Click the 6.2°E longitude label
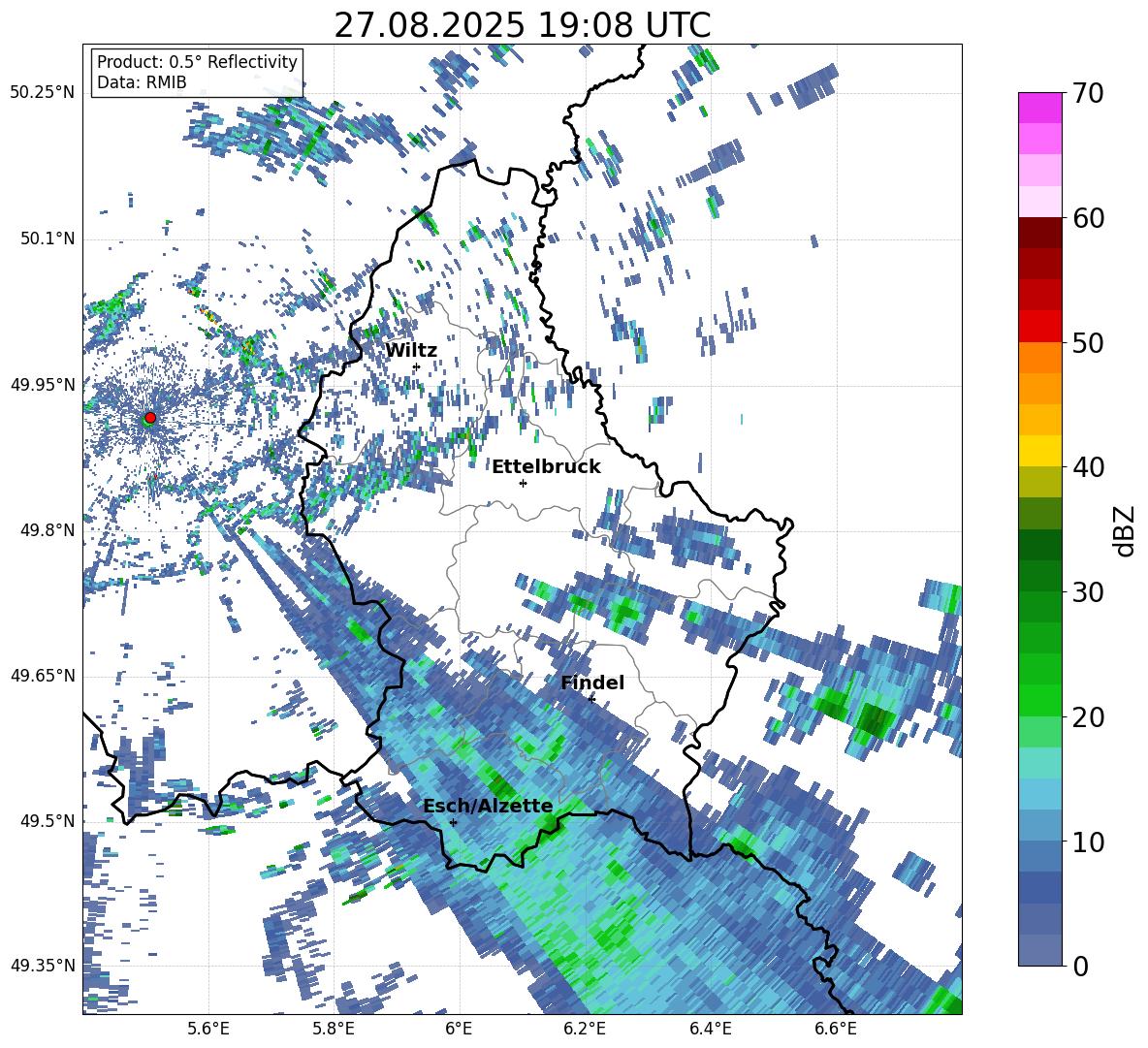 coord(585,1029)
